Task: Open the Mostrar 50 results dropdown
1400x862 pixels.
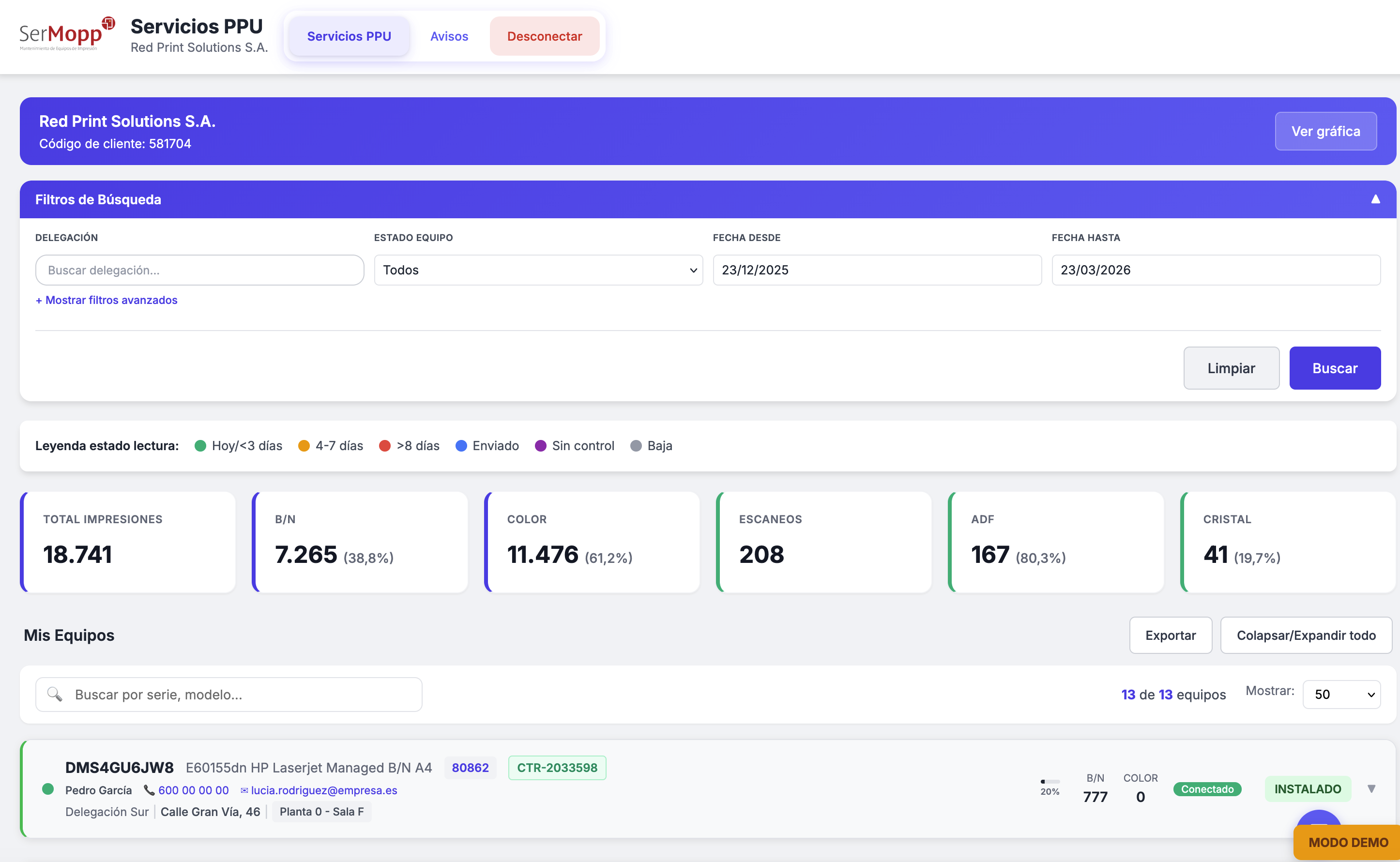Action: click(x=1342, y=695)
